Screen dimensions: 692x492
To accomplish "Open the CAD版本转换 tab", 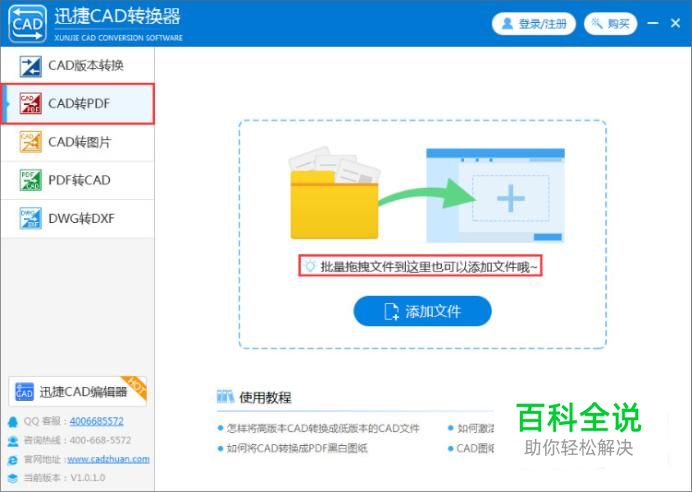I will click(78, 66).
